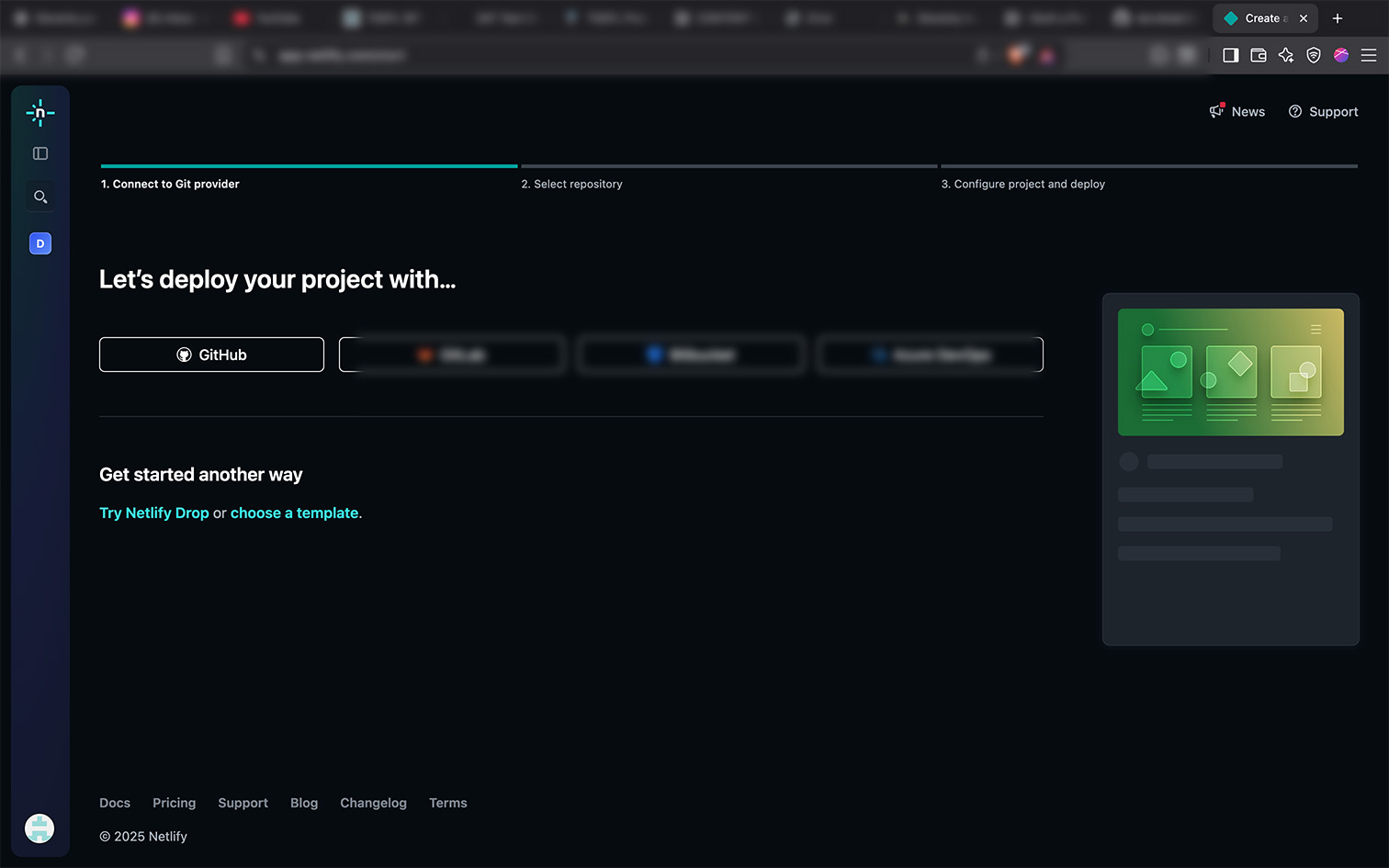Open the News megaphone icon
This screenshot has width=1389, height=868.
click(x=1217, y=111)
